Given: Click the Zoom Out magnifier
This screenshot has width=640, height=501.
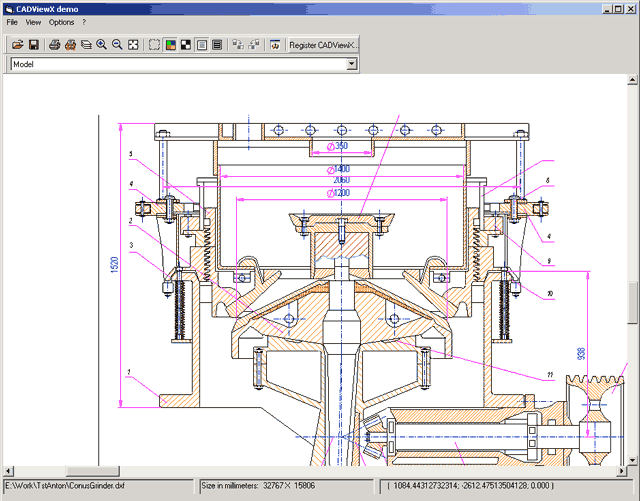Looking at the screenshot, I should click(x=117, y=45).
